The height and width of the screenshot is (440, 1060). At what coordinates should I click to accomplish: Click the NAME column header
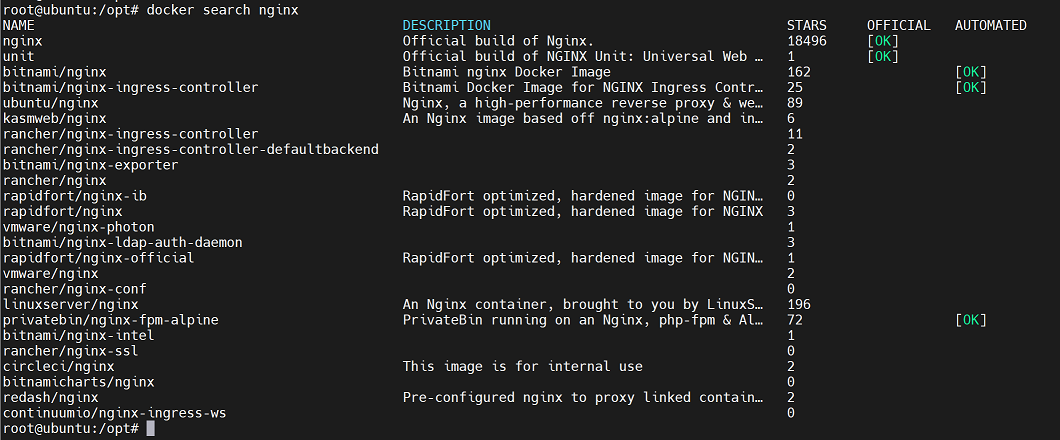point(19,25)
